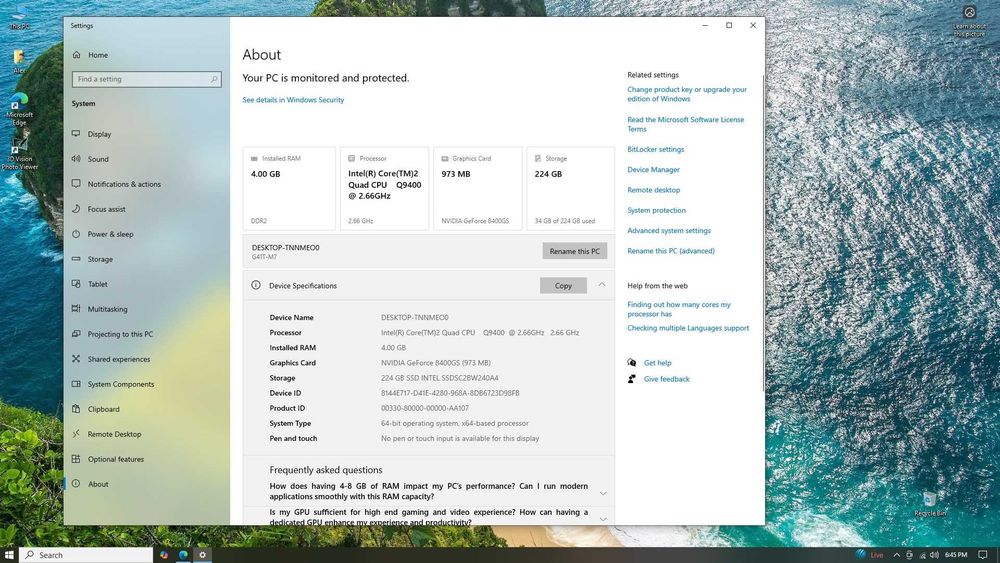Open Remote desktop related link
This screenshot has width=1000, height=563.
653,190
